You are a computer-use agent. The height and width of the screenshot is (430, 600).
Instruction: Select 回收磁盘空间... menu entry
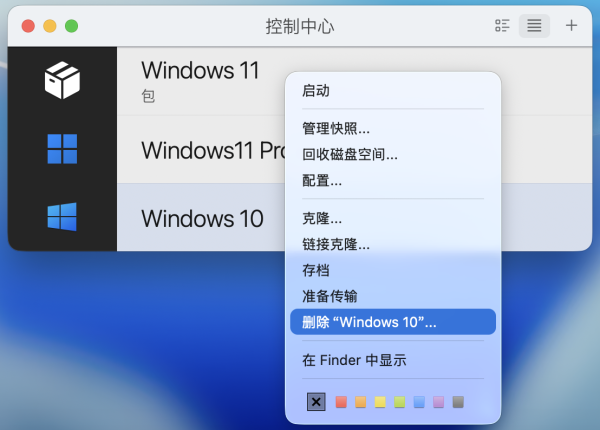coord(350,154)
